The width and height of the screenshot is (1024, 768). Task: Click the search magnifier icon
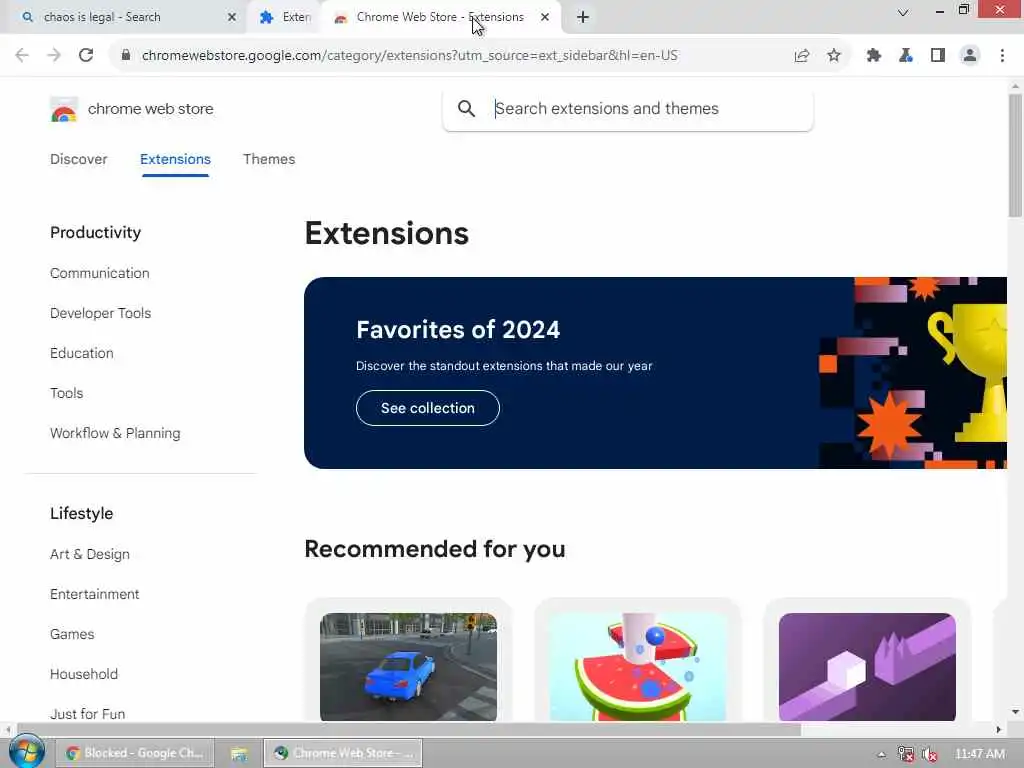tap(466, 108)
